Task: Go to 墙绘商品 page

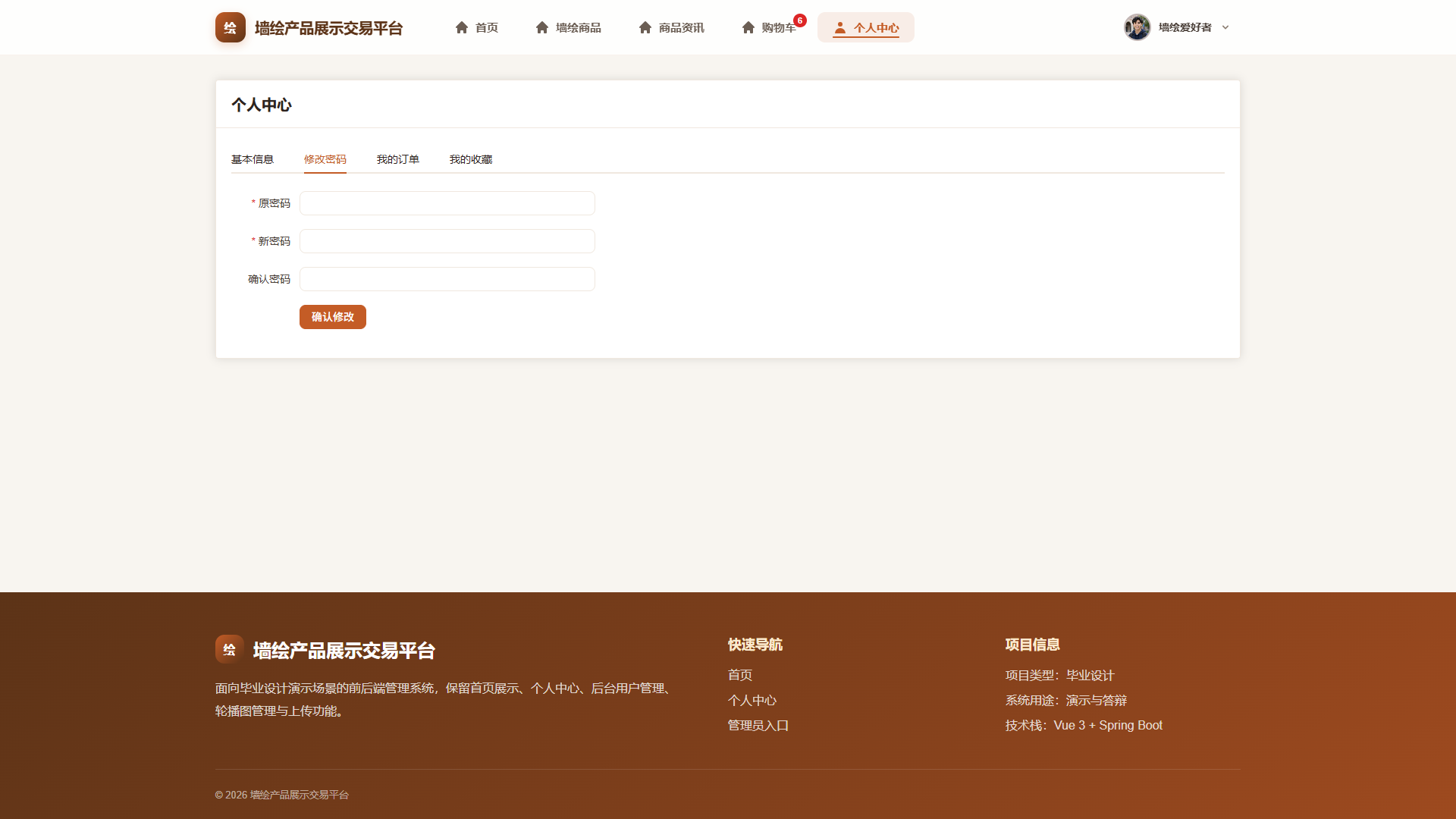Action: click(x=568, y=27)
